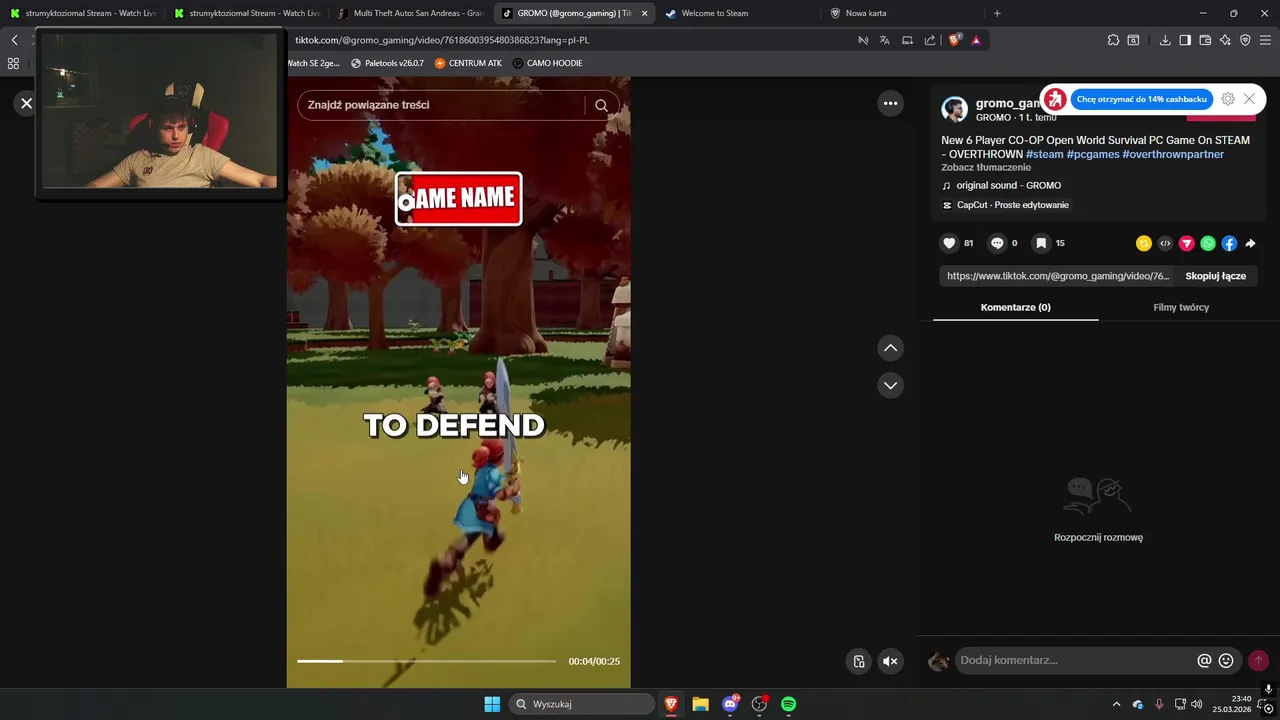The height and width of the screenshot is (720, 1280).
Task: Post comment with red send arrow
Action: click(x=1258, y=660)
